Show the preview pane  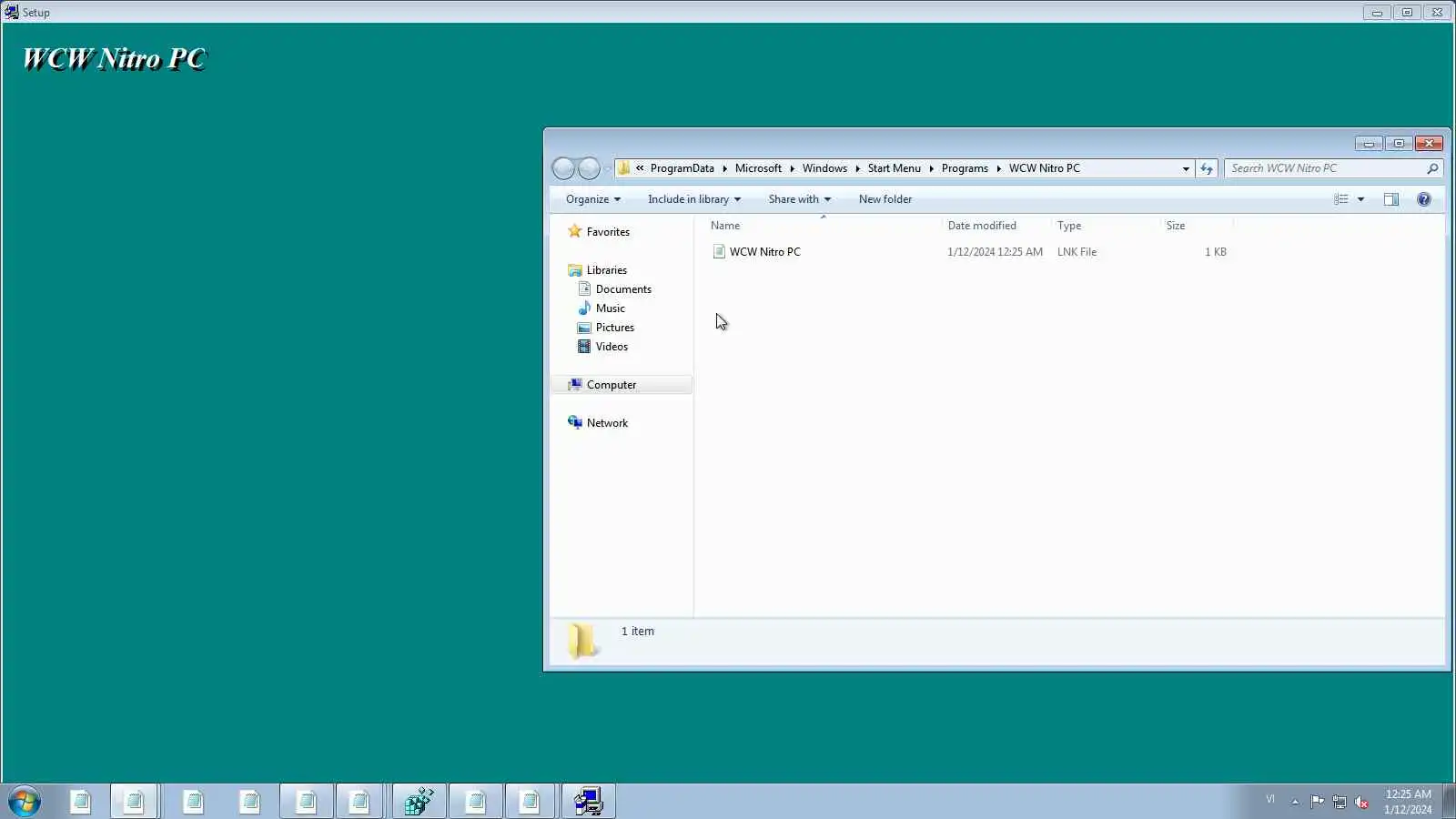click(1391, 199)
